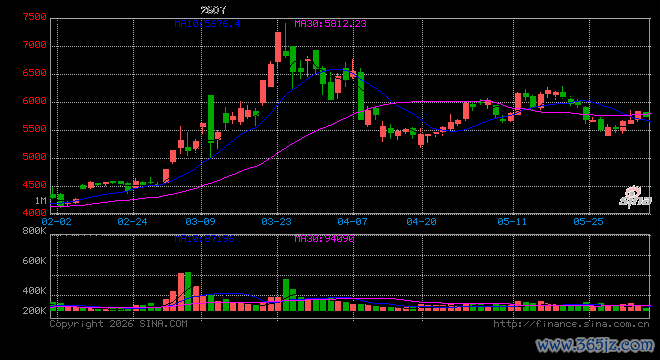Click the 04-20 date label
This screenshot has width=660, height=360.
pyautogui.click(x=421, y=221)
